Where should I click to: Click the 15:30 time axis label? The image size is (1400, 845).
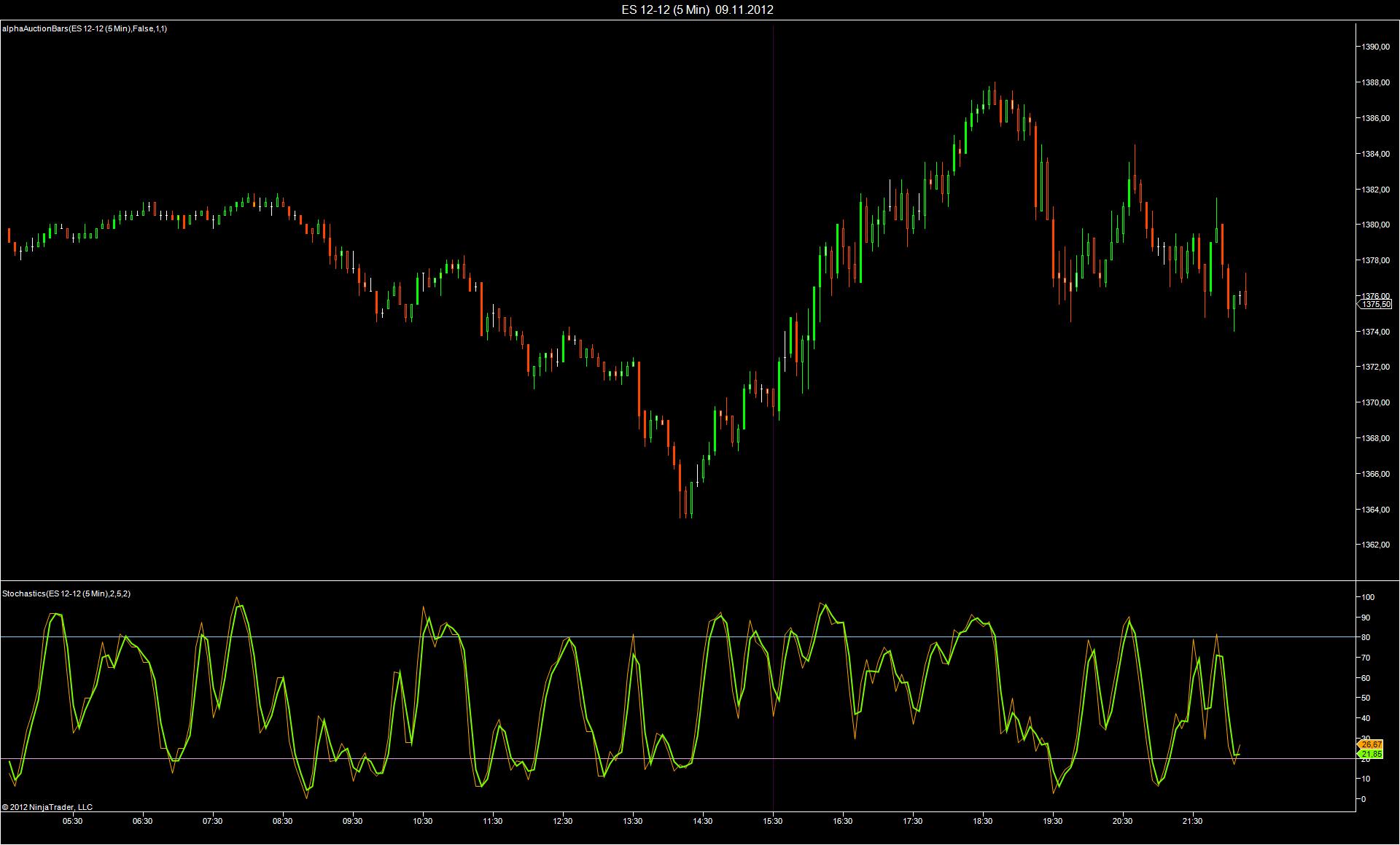(x=773, y=821)
